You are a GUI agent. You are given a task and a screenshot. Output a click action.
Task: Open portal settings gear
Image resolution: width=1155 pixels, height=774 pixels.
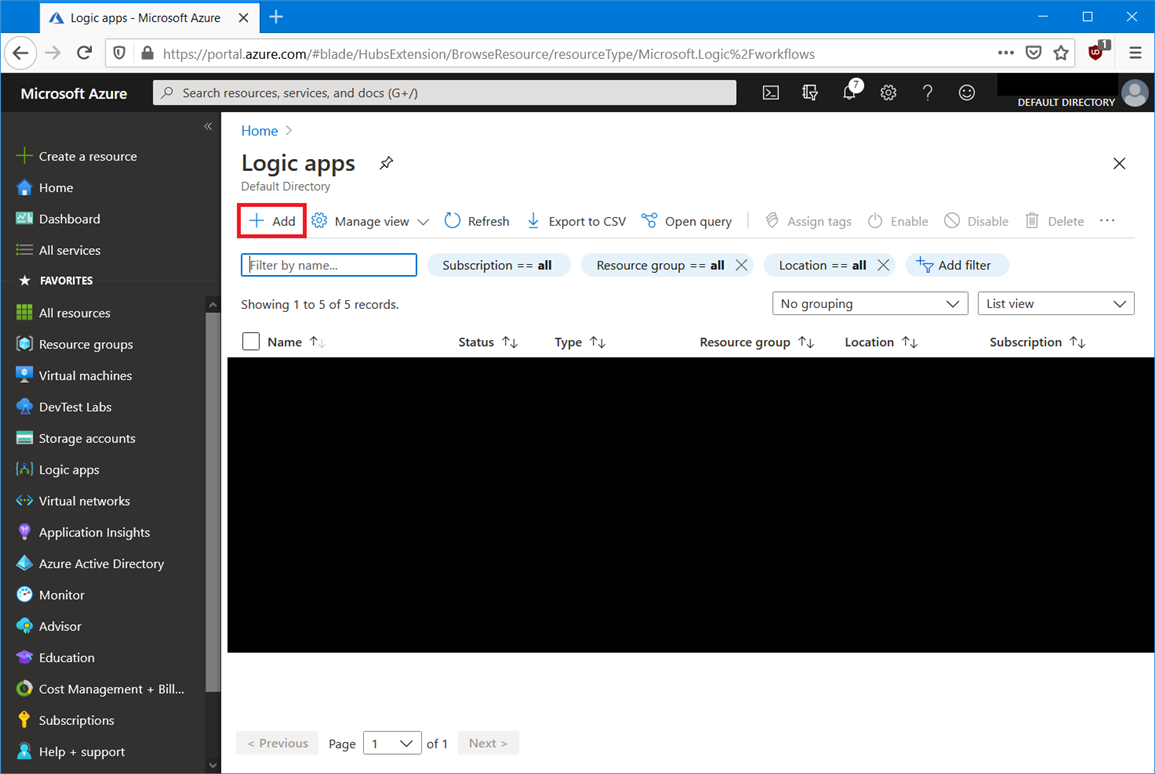coord(888,93)
